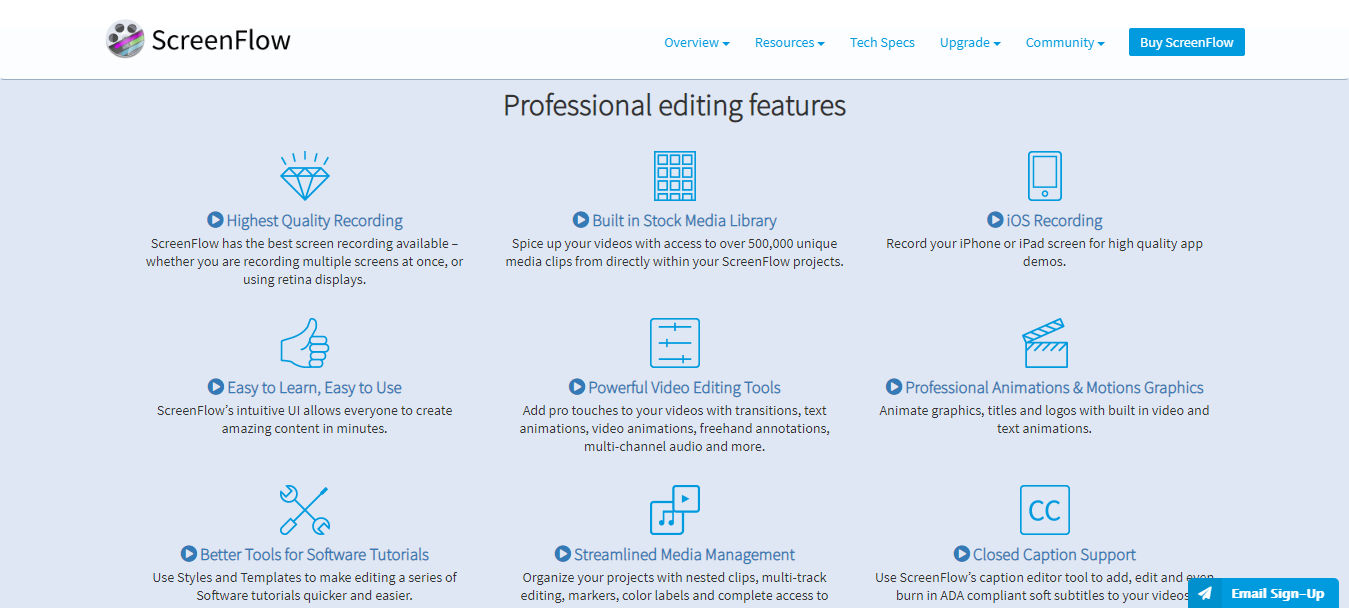1349x608 pixels.
Task: Play video beside Easy to Learn, Easy to Use
Action: [x=216, y=387]
